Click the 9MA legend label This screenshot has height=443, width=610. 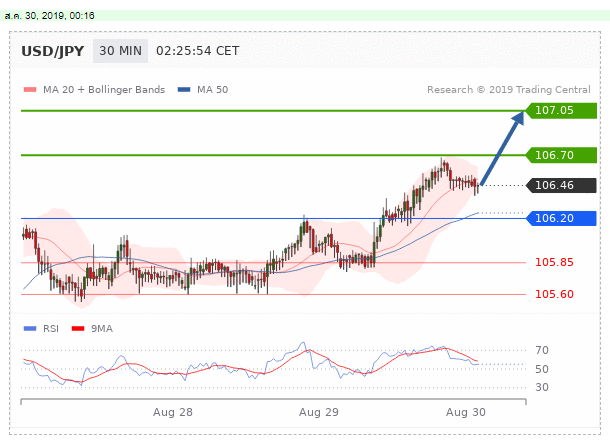tap(102, 329)
